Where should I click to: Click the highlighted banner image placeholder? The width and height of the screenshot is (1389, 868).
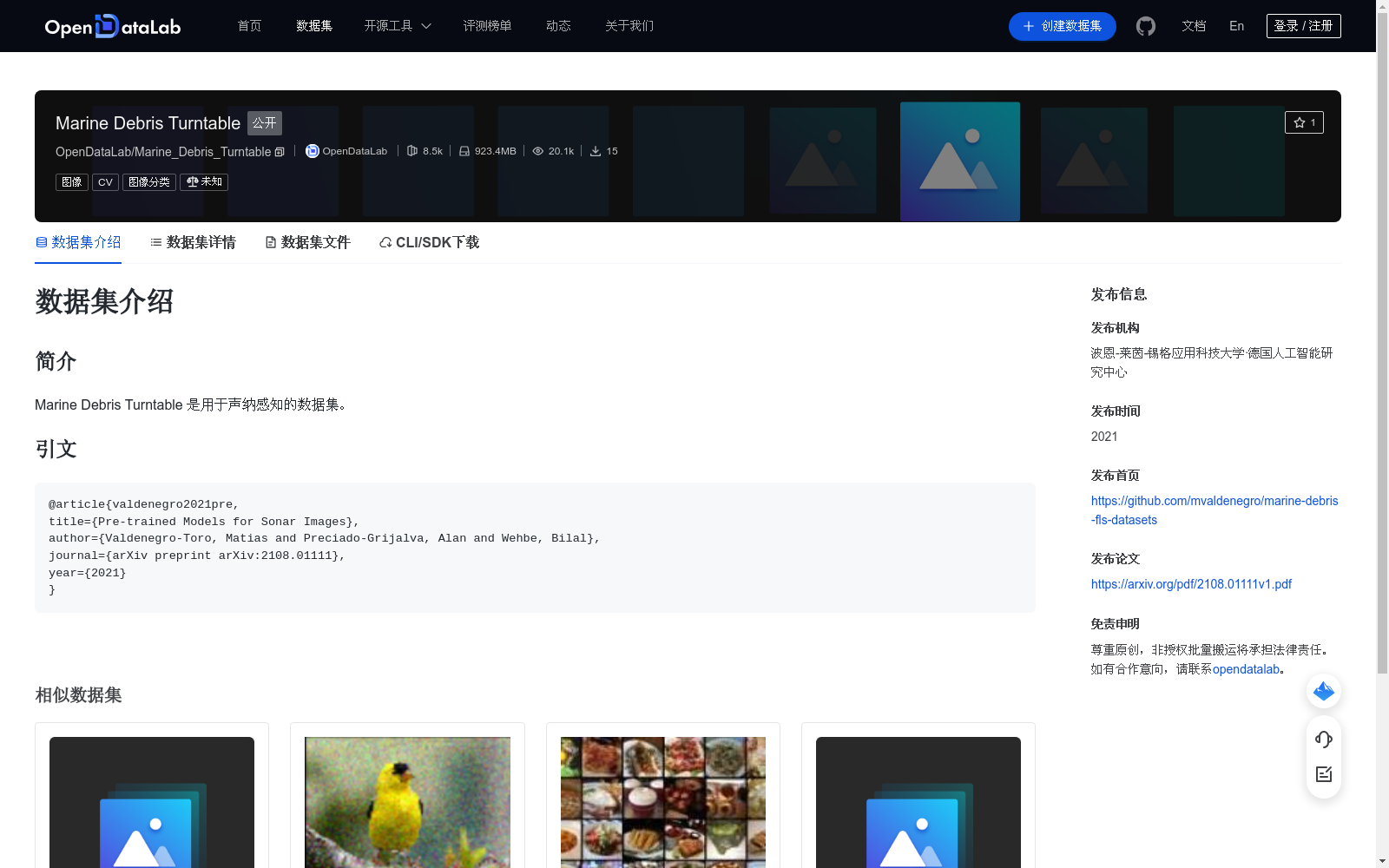pos(960,161)
